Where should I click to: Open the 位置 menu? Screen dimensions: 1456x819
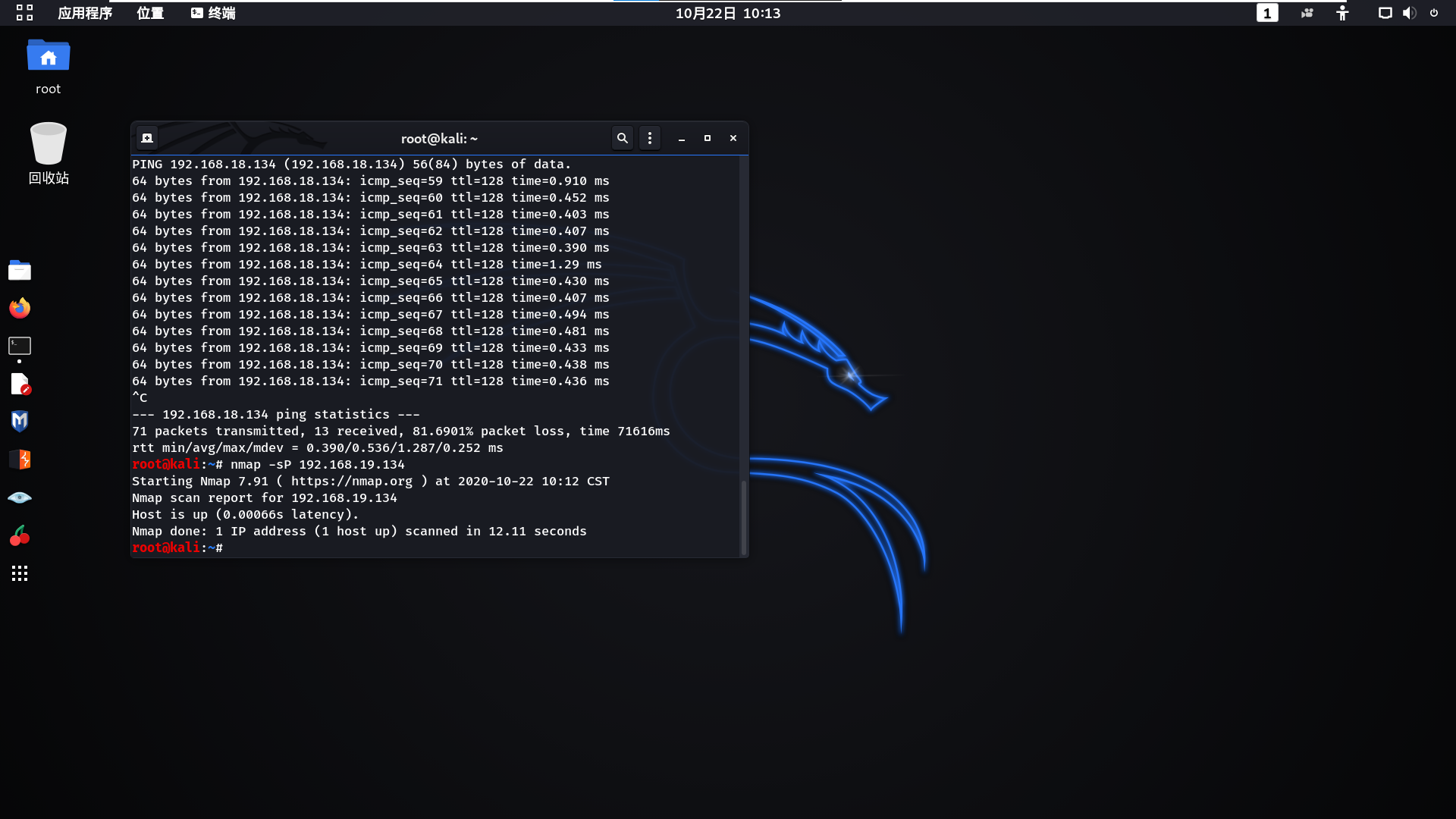pos(150,13)
